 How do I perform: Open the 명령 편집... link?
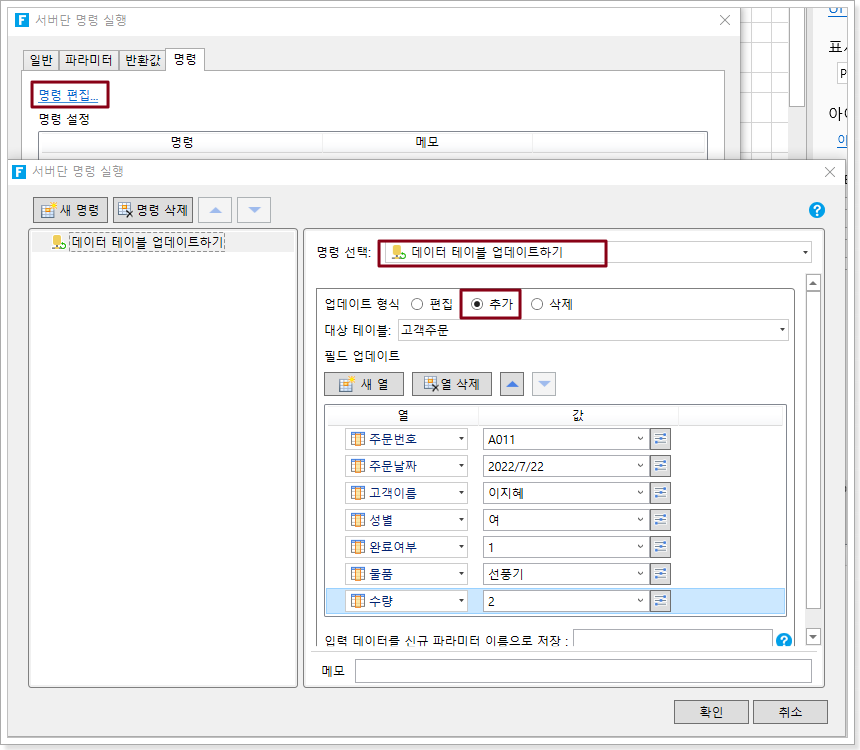[68, 95]
